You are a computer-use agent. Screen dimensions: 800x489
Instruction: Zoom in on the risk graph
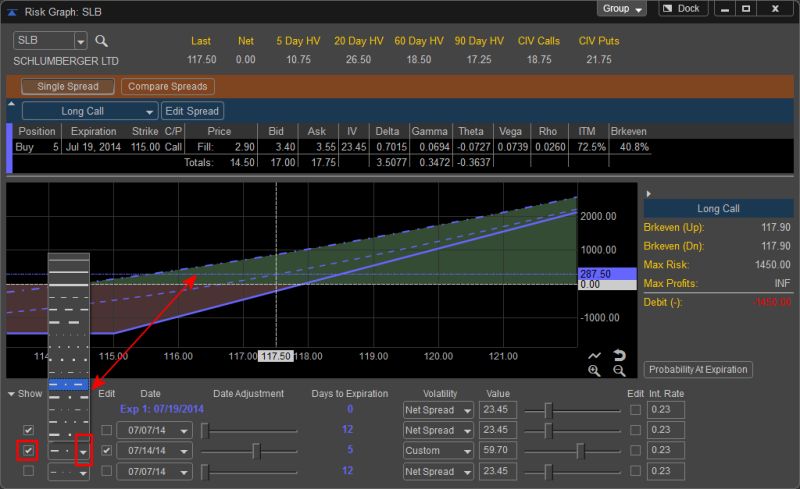(594, 371)
